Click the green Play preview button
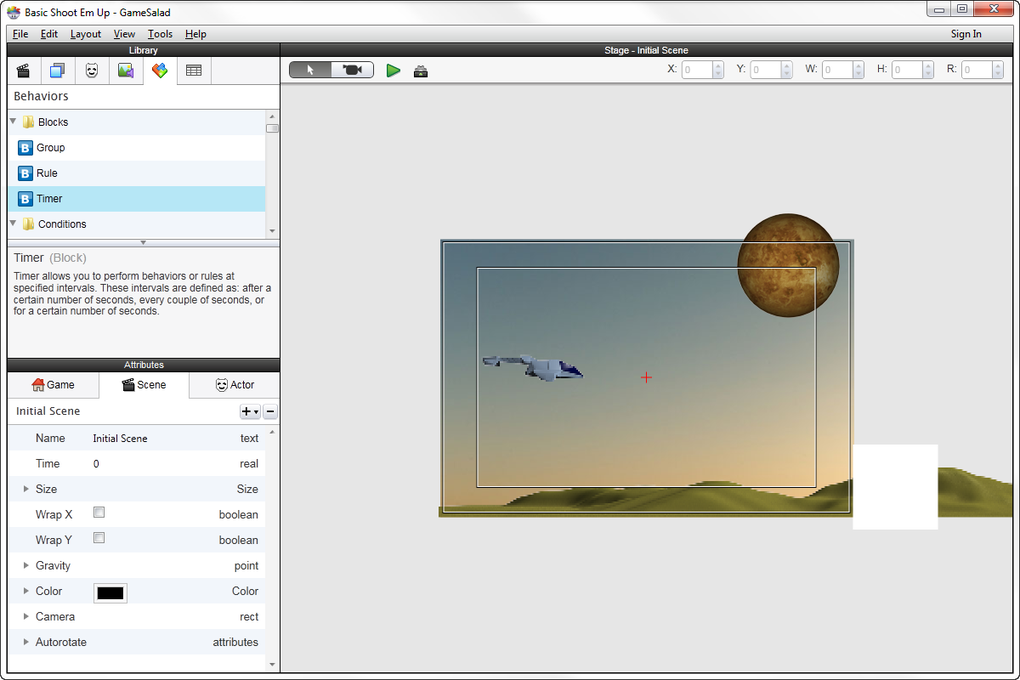The height and width of the screenshot is (680, 1020). [393, 70]
